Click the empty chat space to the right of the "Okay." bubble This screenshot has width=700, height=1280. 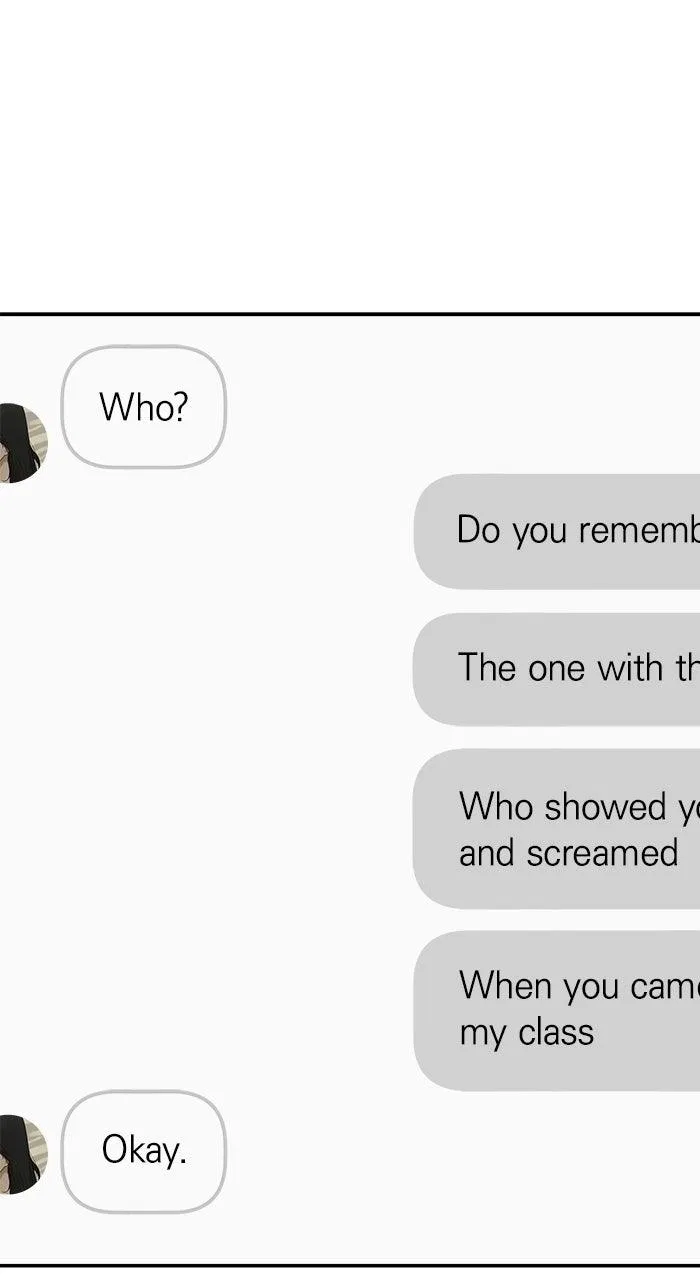pos(460,1160)
